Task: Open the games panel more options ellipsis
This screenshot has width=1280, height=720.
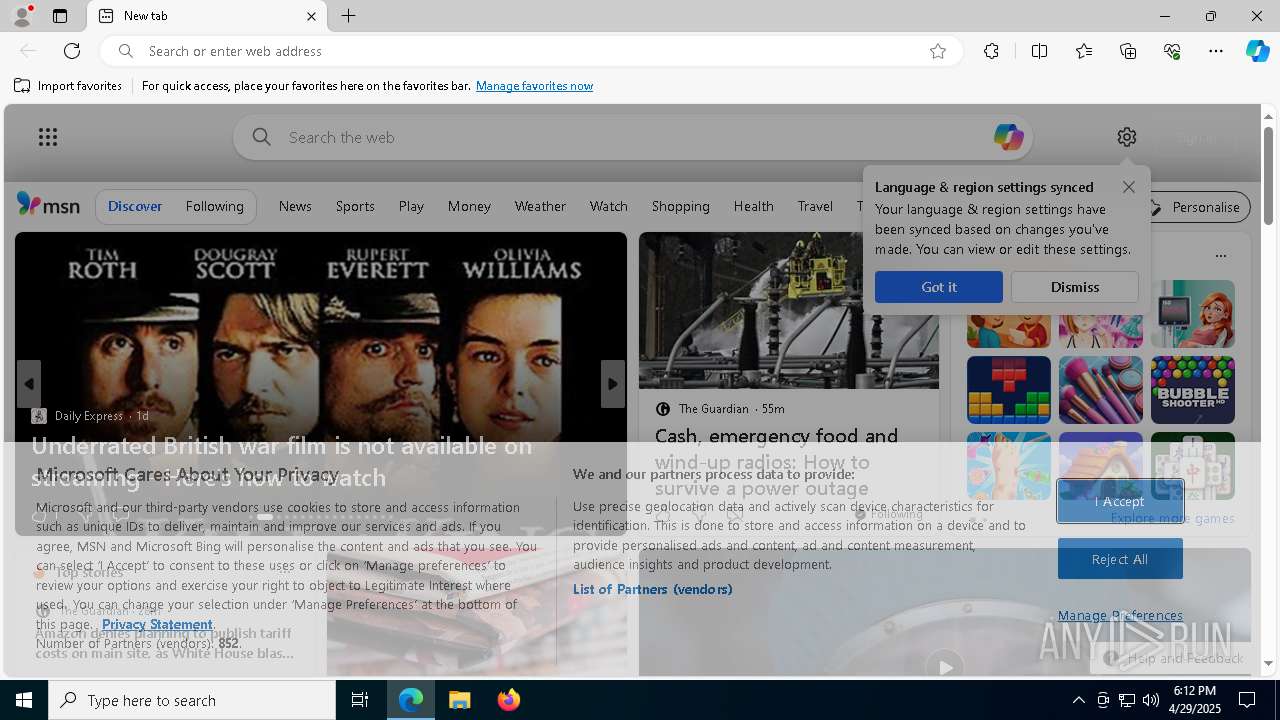Action: tap(1221, 256)
